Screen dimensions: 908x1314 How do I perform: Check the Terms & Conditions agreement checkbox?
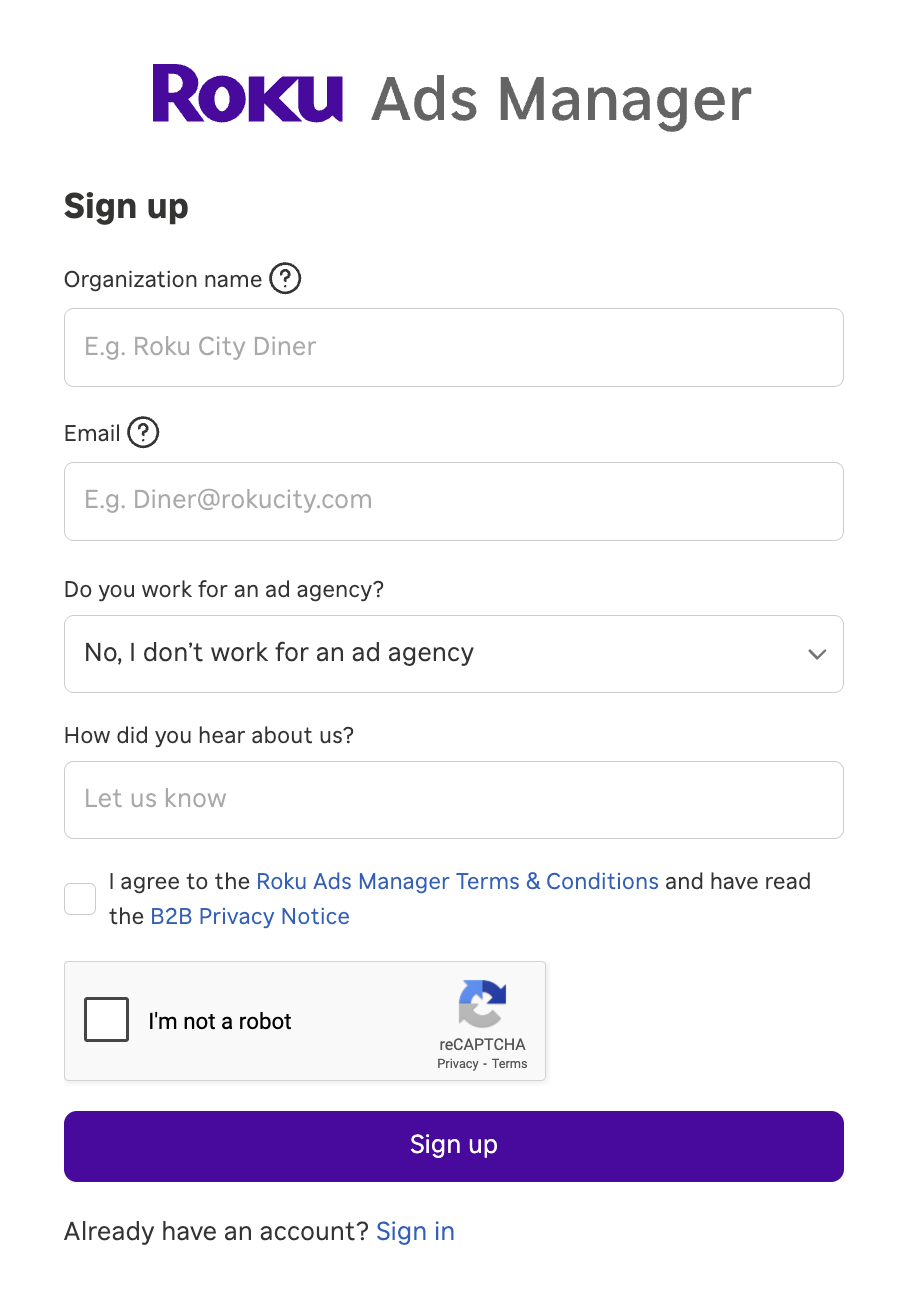tap(80, 899)
